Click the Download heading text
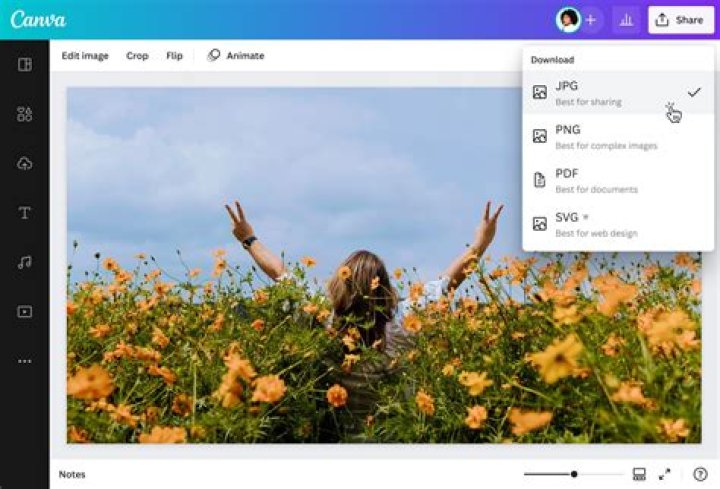Screen dimensions: 720x489 point(552,60)
